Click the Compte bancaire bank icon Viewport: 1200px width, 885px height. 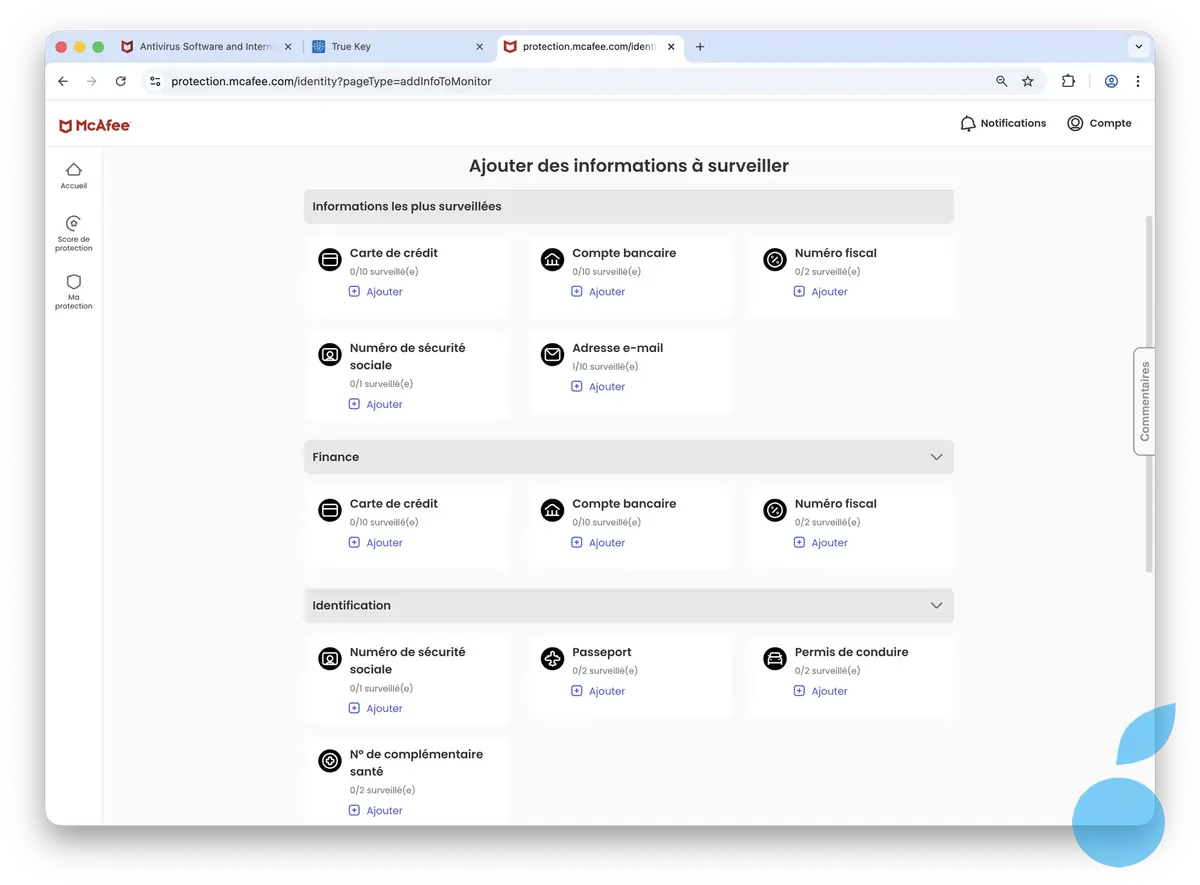552,259
